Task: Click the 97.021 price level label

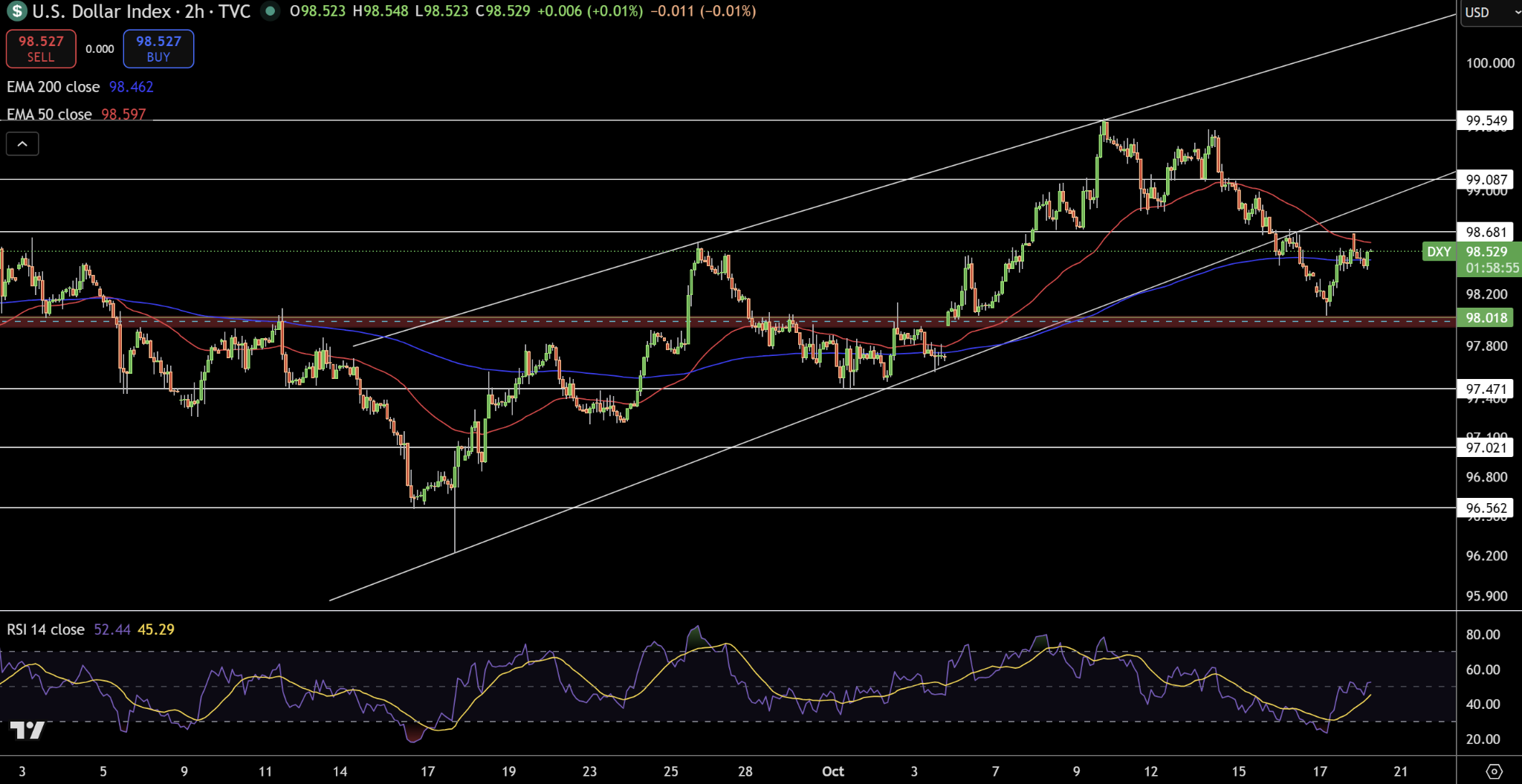Action: click(1486, 447)
